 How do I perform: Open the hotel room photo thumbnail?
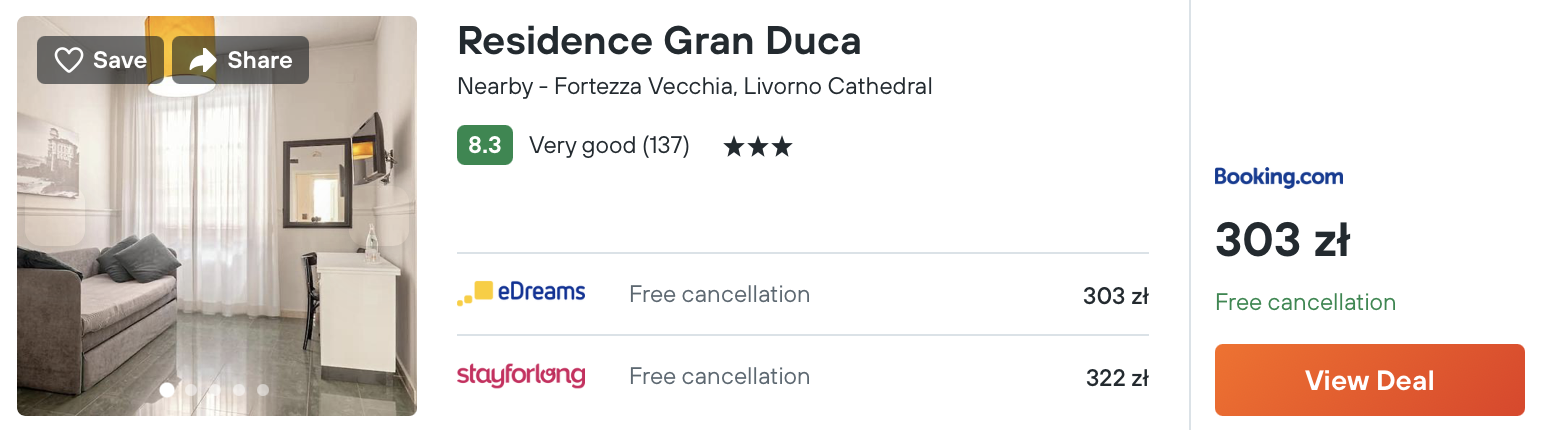click(x=217, y=215)
